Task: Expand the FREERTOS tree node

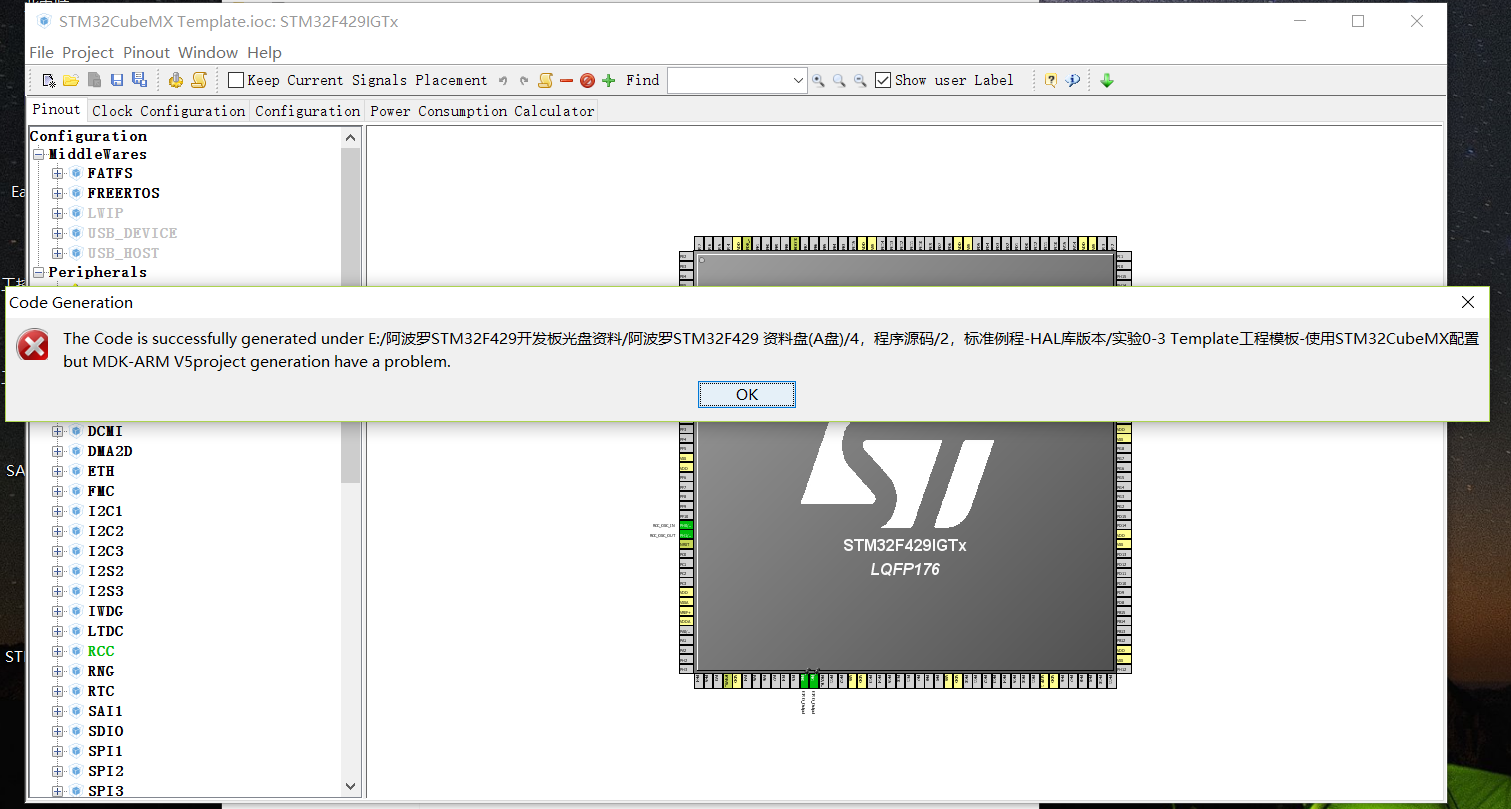Action: pyautogui.click(x=57, y=193)
